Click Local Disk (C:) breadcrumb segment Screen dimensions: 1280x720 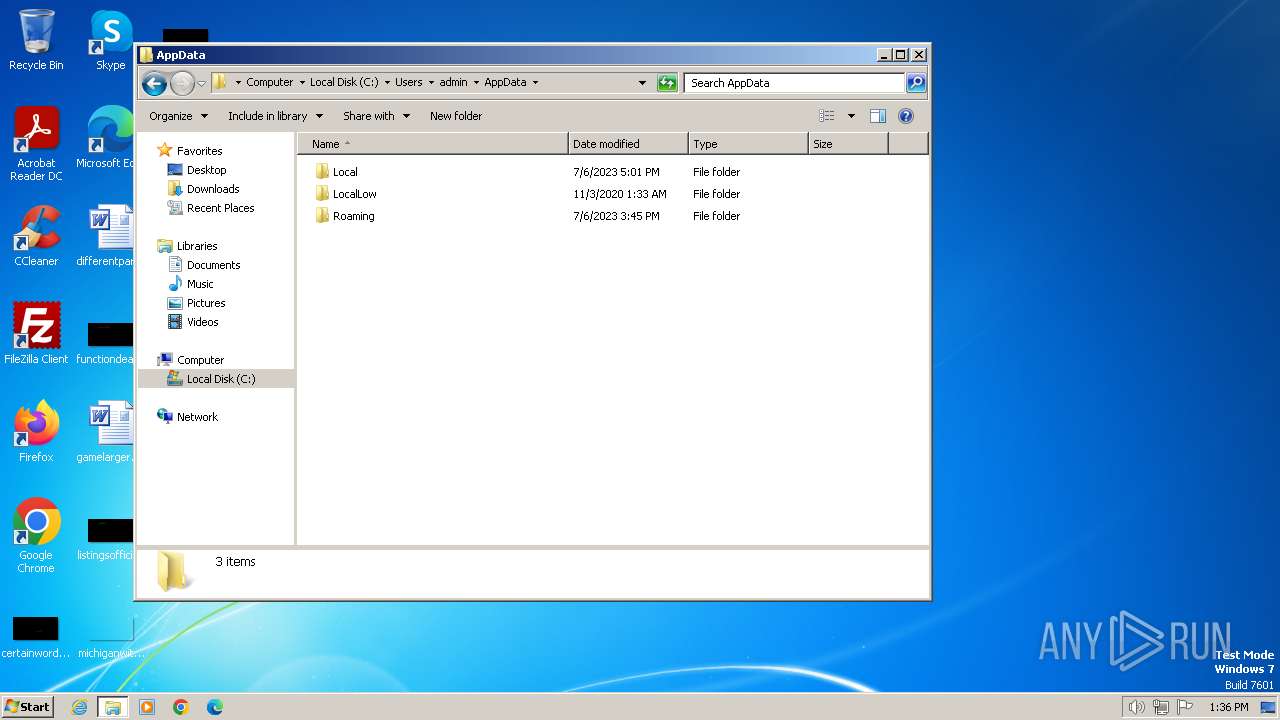(344, 83)
